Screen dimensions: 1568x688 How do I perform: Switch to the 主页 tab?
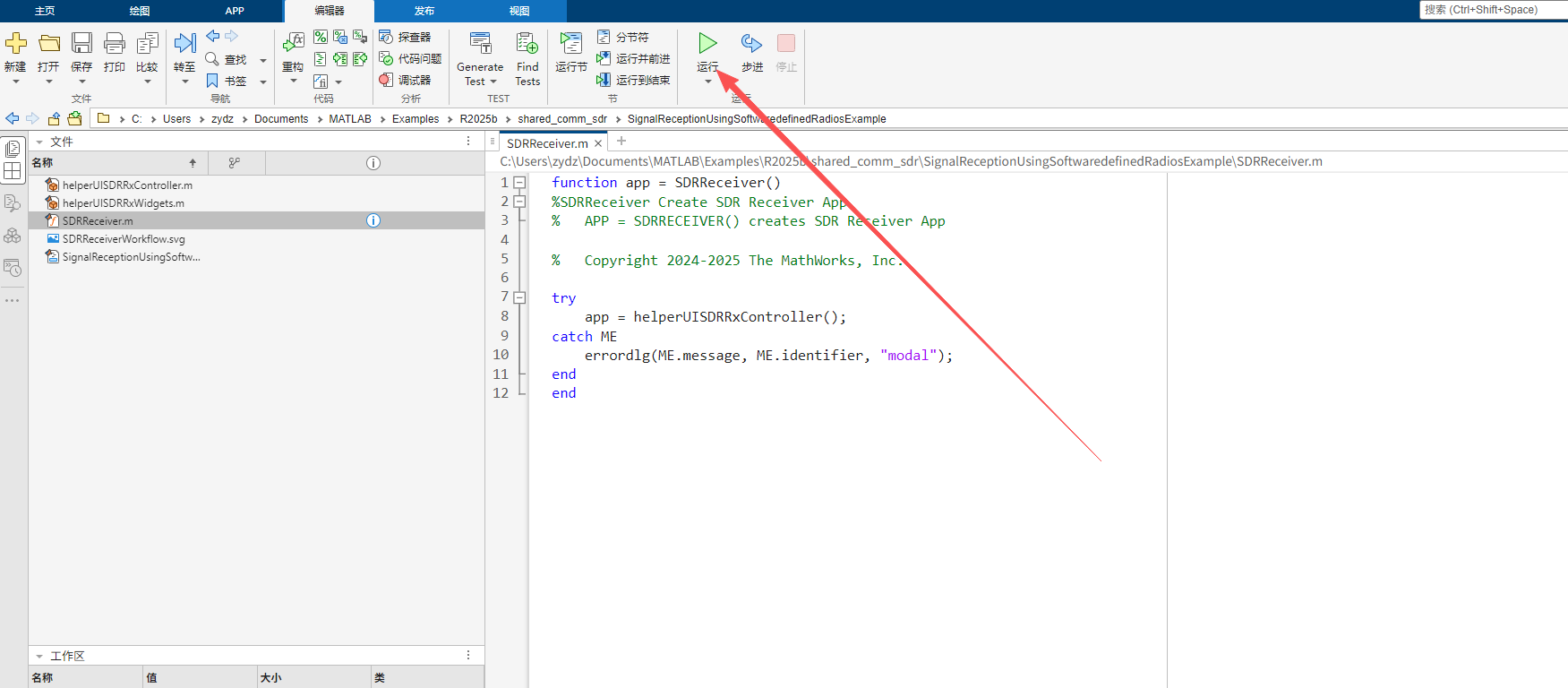coord(45,11)
